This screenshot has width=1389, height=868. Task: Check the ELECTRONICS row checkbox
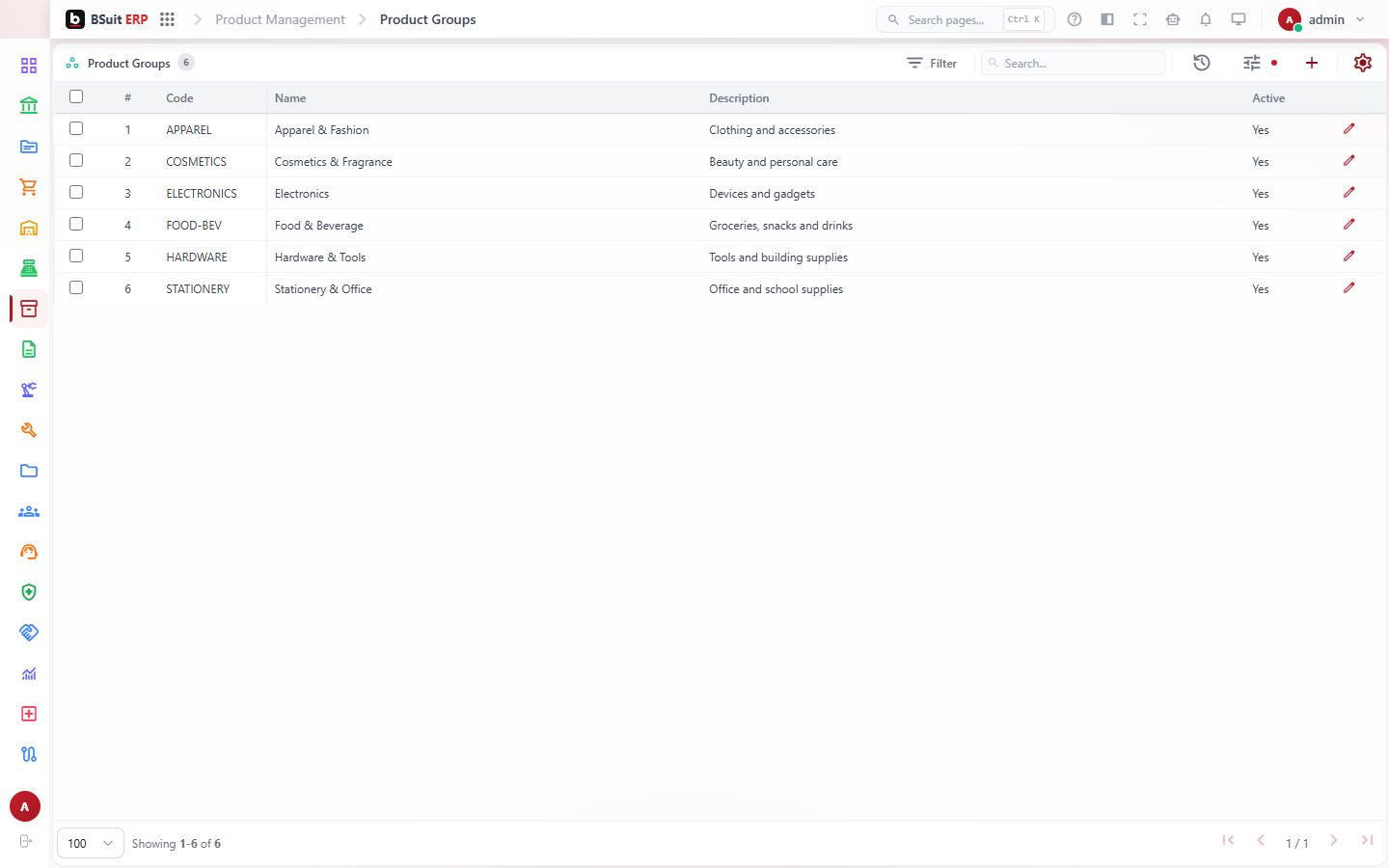(76, 192)
